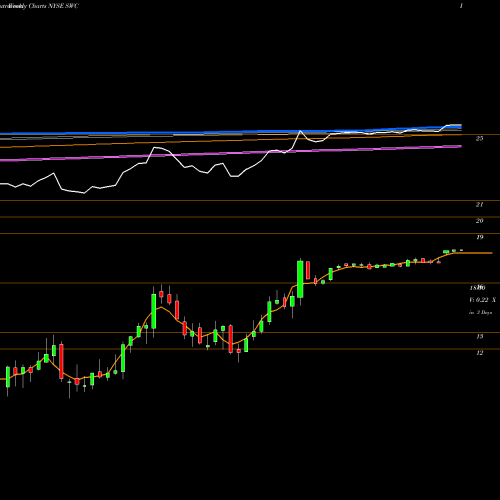Click the blue moving average line
This screenshot has height=500, width=500.
coord(231,132)
